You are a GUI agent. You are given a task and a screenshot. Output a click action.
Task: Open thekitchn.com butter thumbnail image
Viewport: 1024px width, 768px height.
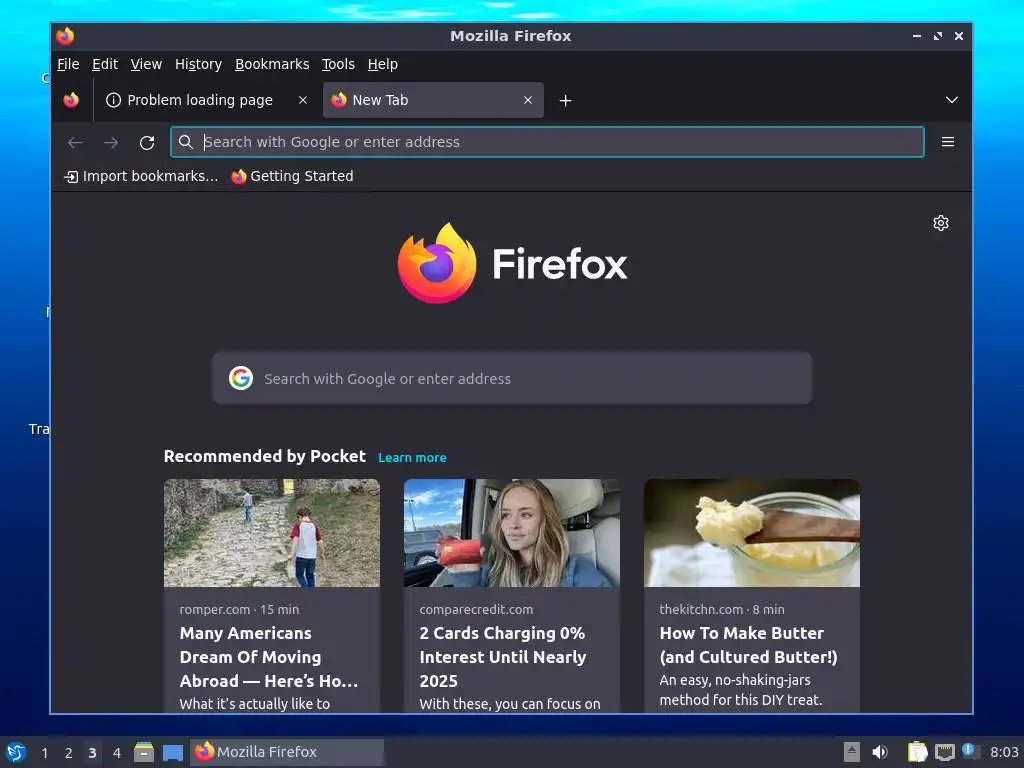[752, 533]
